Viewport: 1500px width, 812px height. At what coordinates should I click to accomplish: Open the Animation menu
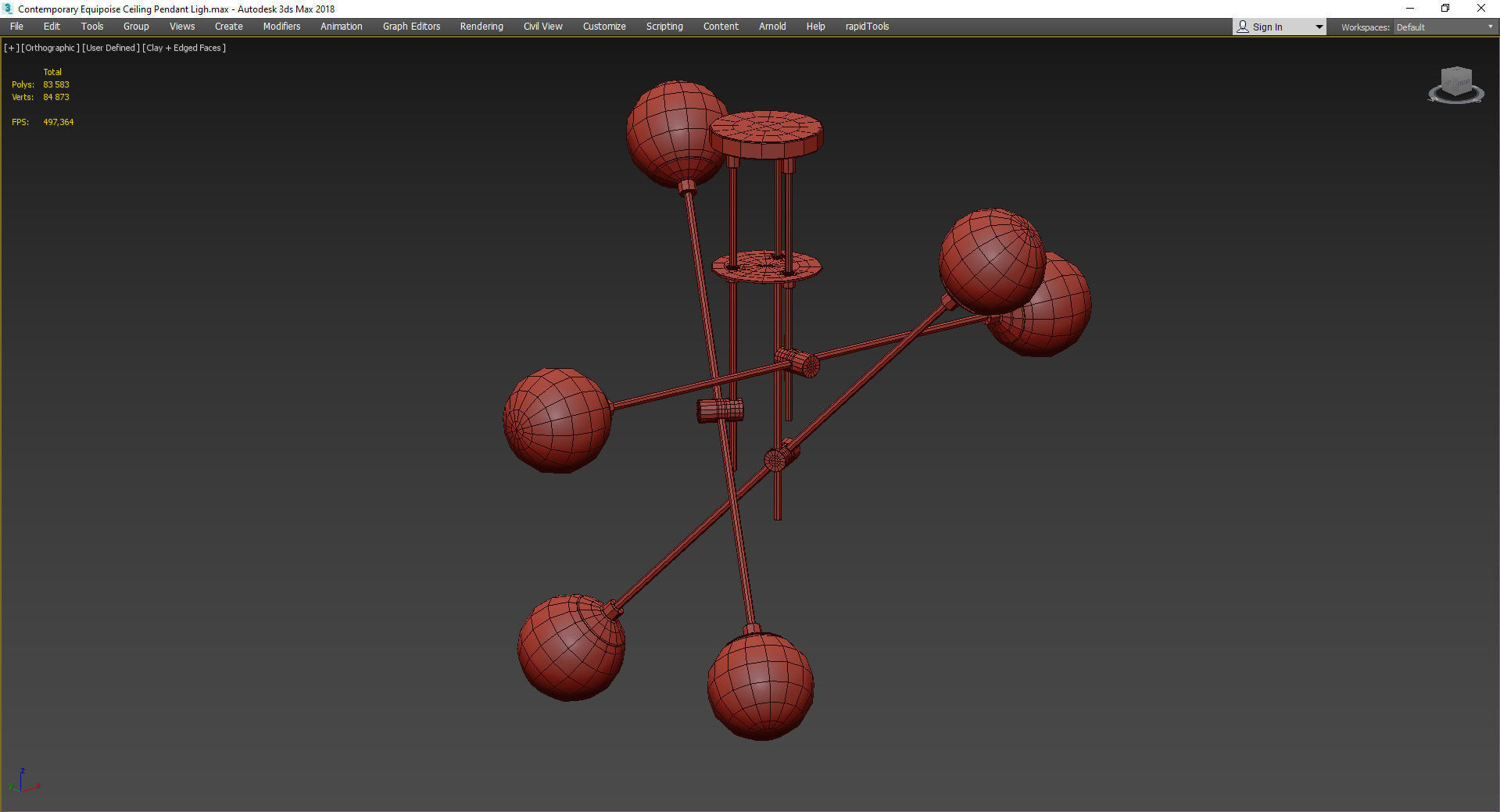tap(342, 27)
